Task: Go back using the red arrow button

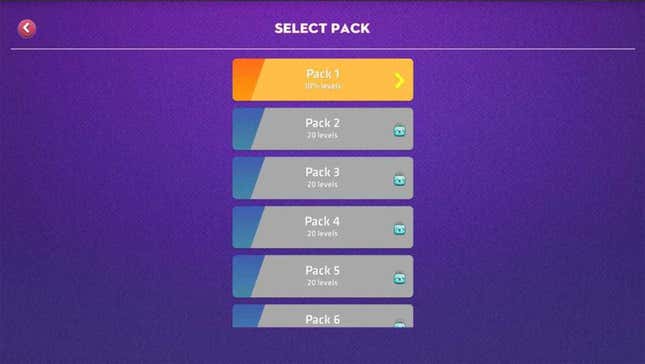Action: click(27, 29)
